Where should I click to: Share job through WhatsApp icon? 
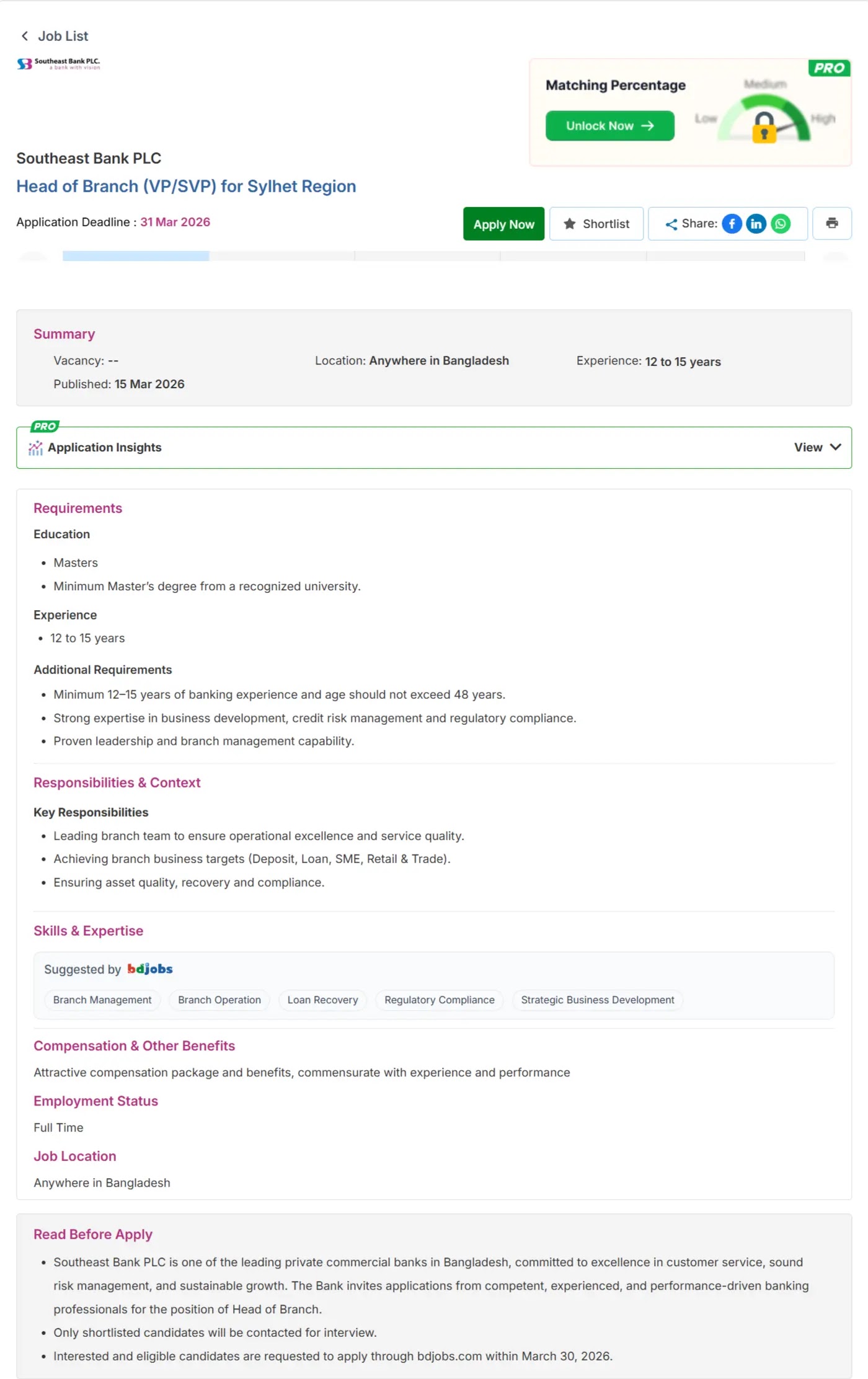pyautogui.click(x=781, y=224)
